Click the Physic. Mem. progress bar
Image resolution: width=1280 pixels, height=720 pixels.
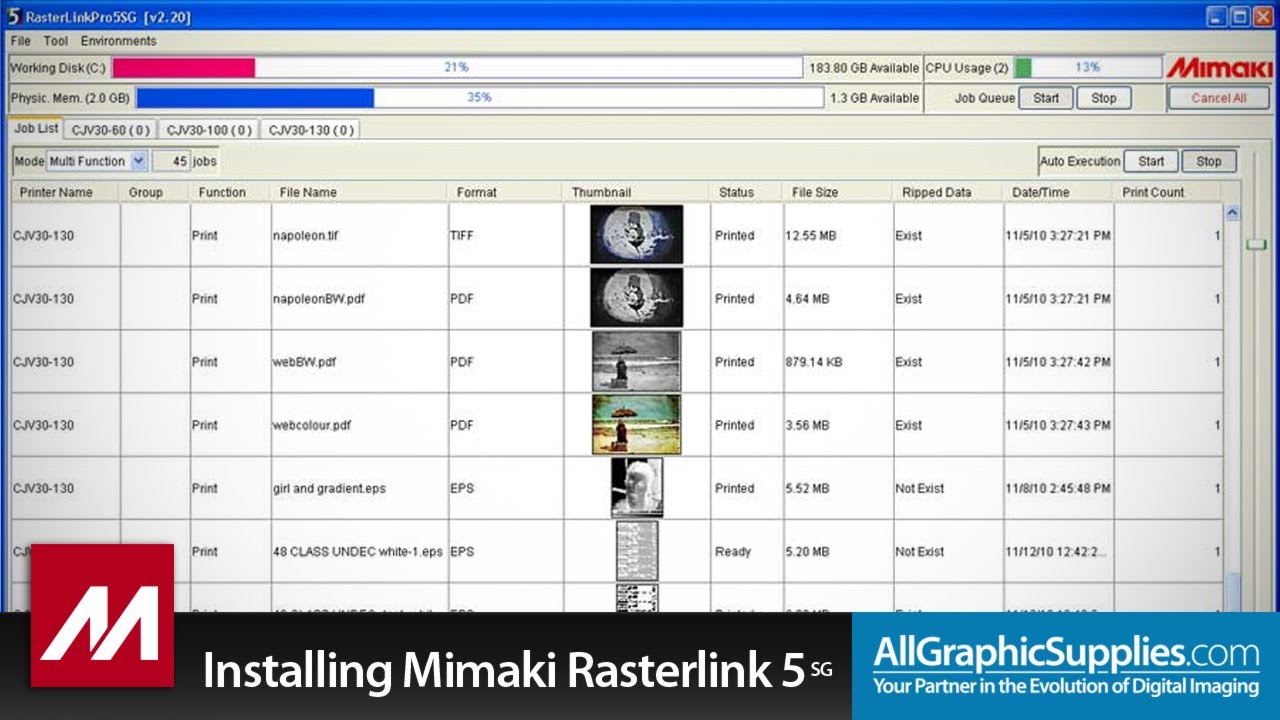tap(480, 98)
